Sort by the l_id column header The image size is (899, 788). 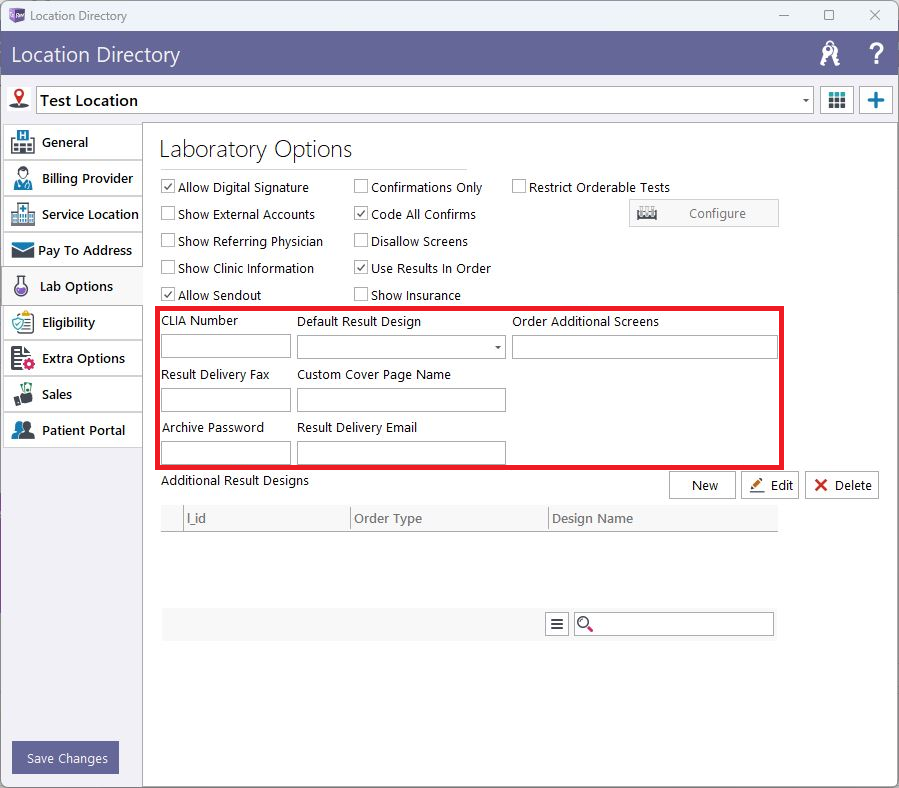coord(267,518)
